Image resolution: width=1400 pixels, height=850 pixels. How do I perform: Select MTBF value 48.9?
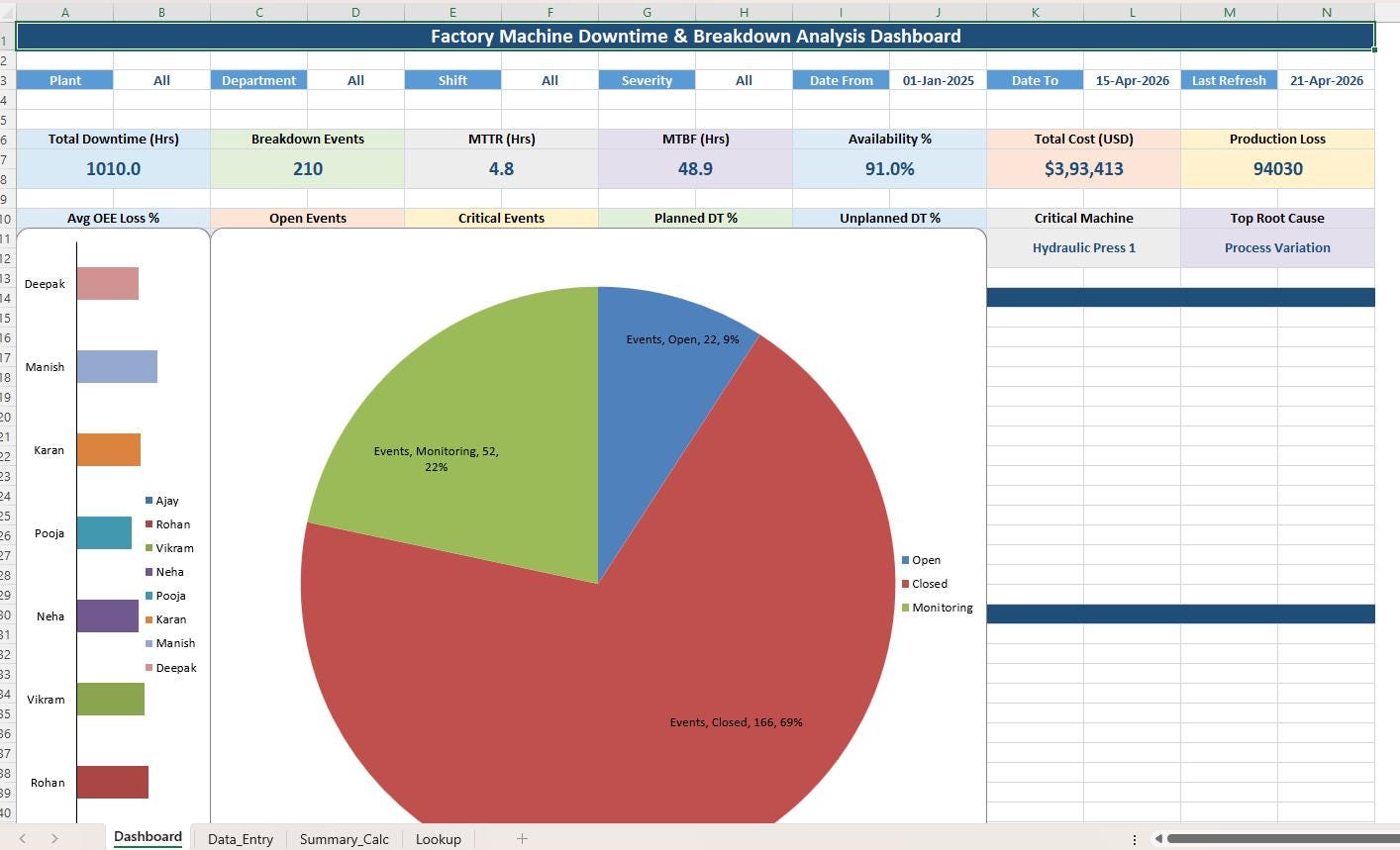[695, 168]
